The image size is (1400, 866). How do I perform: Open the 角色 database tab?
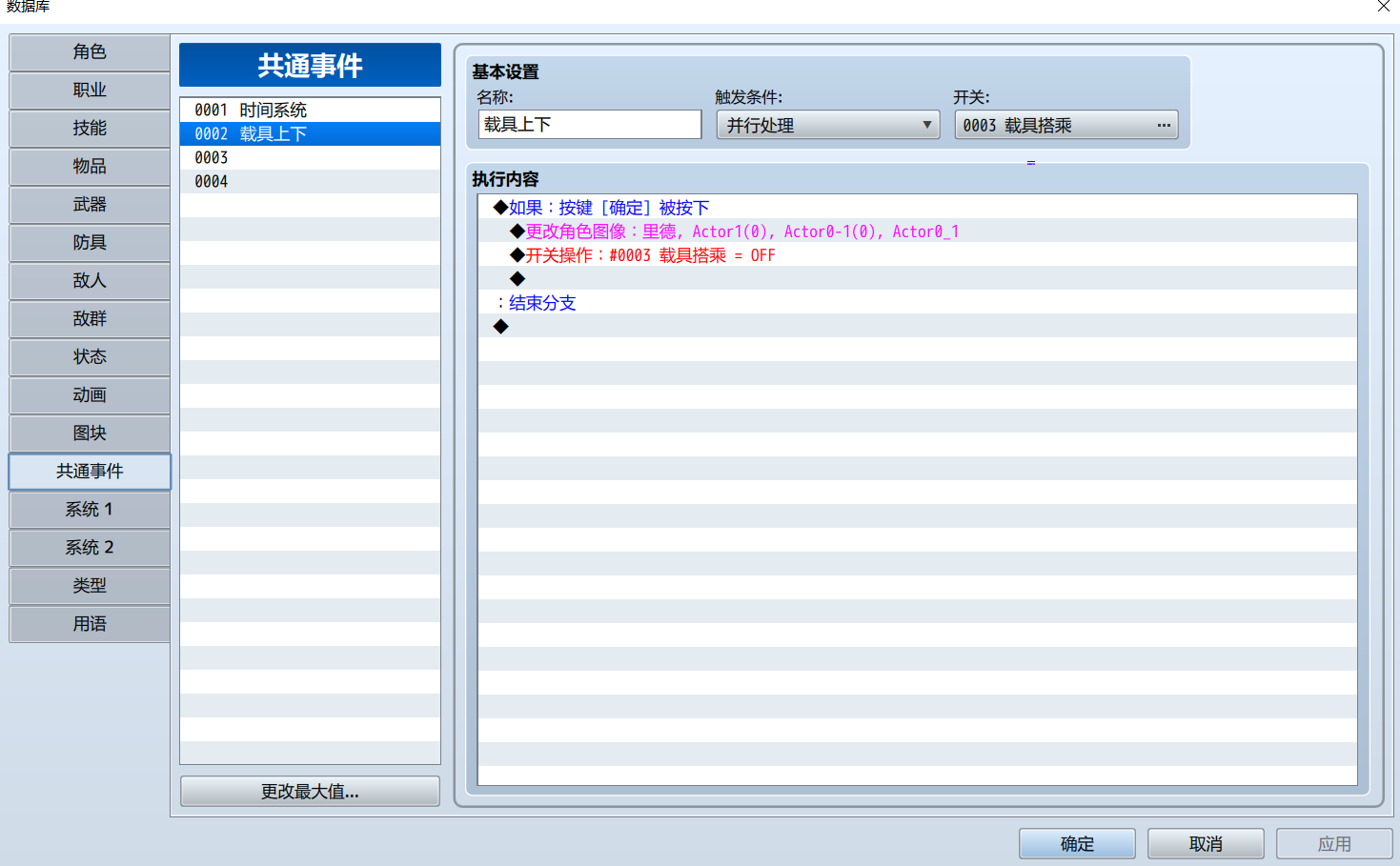coord(90,52)
